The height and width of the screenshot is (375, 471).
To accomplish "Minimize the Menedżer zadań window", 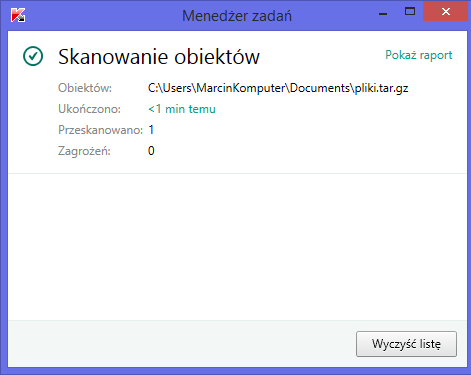I will [383, 14].
